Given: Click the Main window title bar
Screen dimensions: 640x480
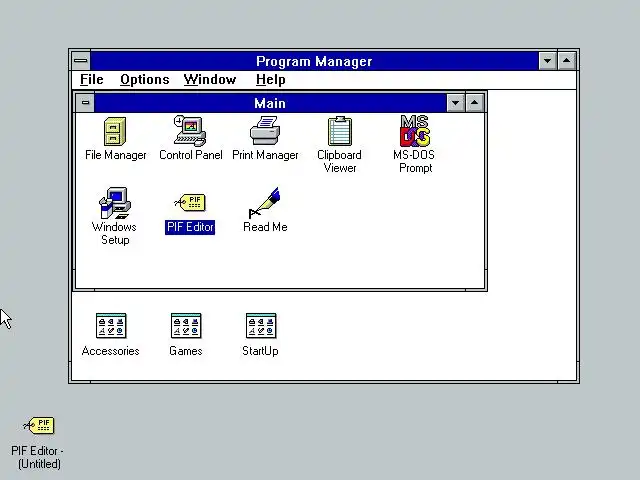Looking at the screenshot, I should (x=270, y=103).
